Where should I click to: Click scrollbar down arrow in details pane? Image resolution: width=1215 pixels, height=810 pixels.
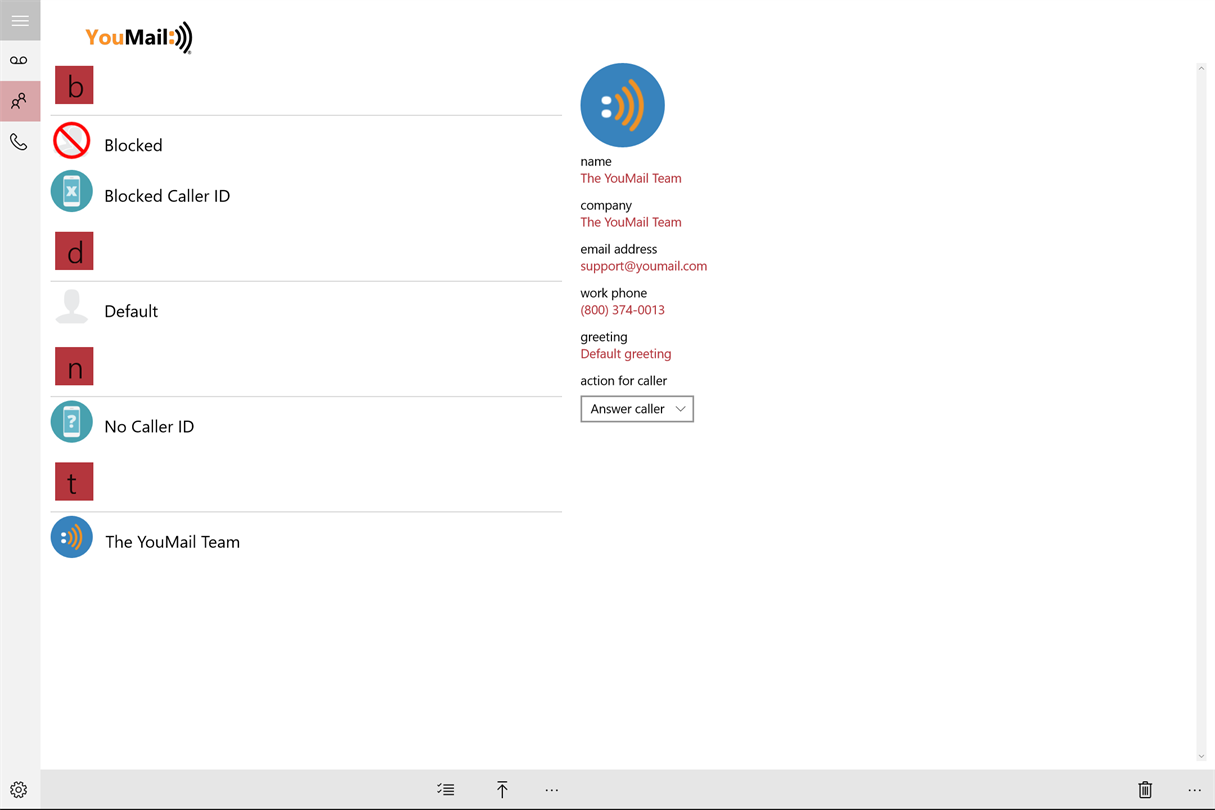1201,757
